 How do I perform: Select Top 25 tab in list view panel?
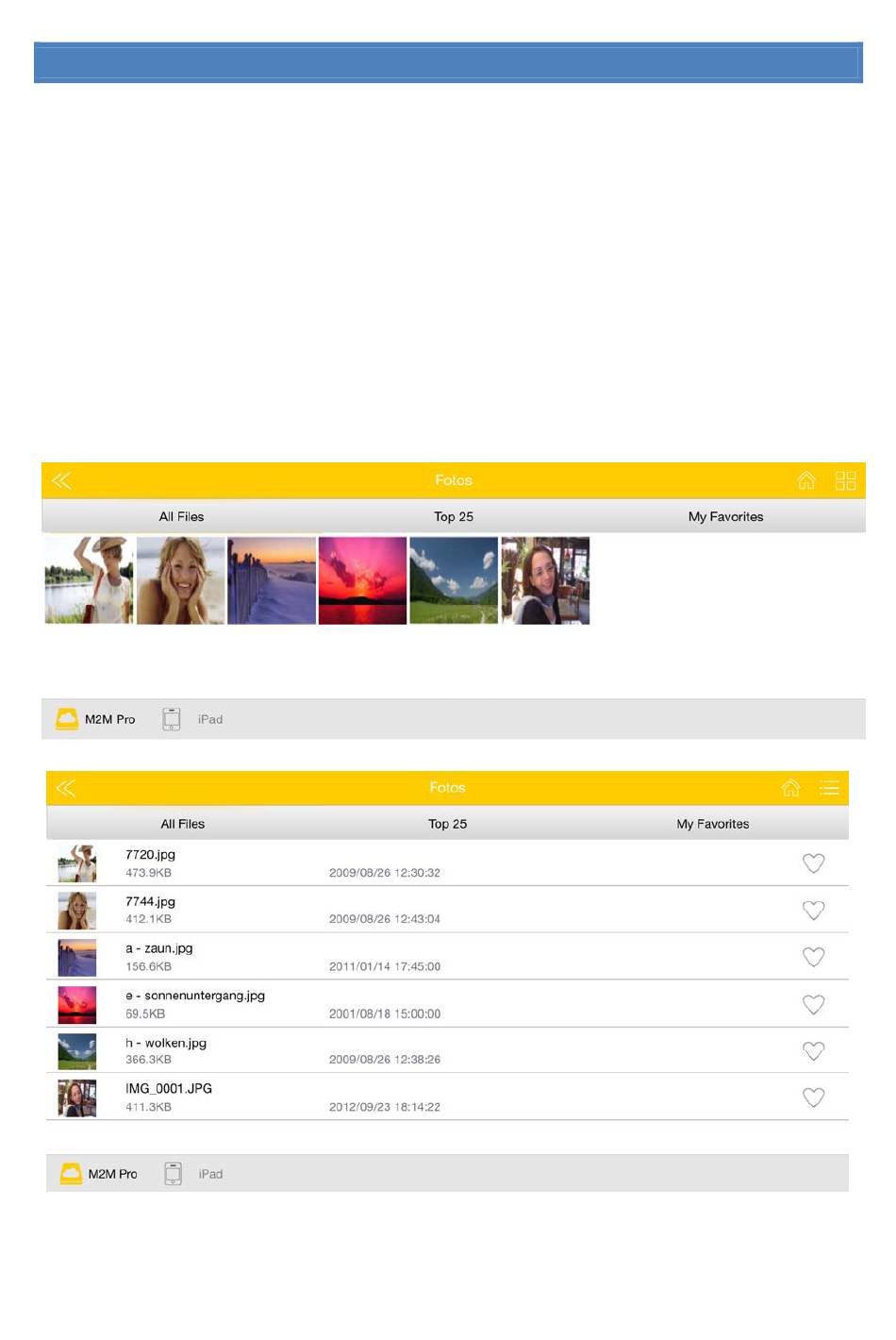tap(448, 824)
